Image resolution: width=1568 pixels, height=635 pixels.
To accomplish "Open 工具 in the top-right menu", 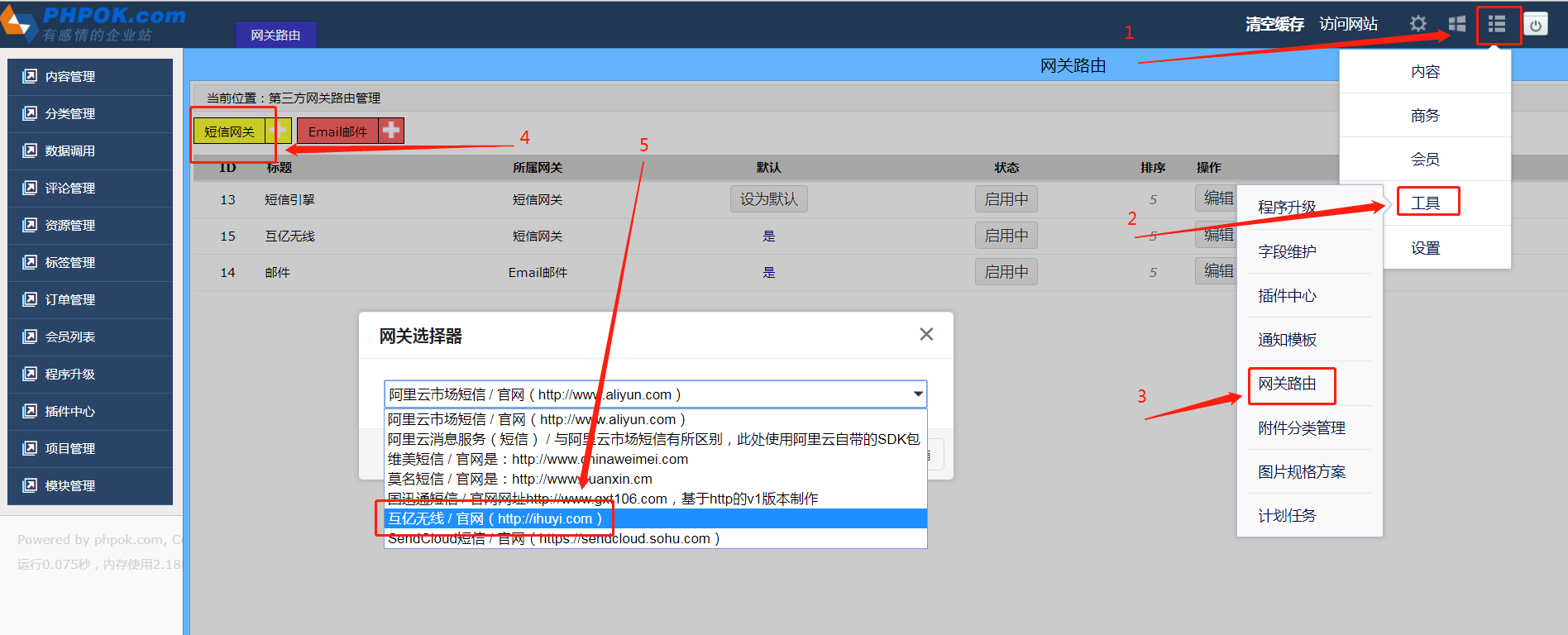I will [x=1425, y=203].
